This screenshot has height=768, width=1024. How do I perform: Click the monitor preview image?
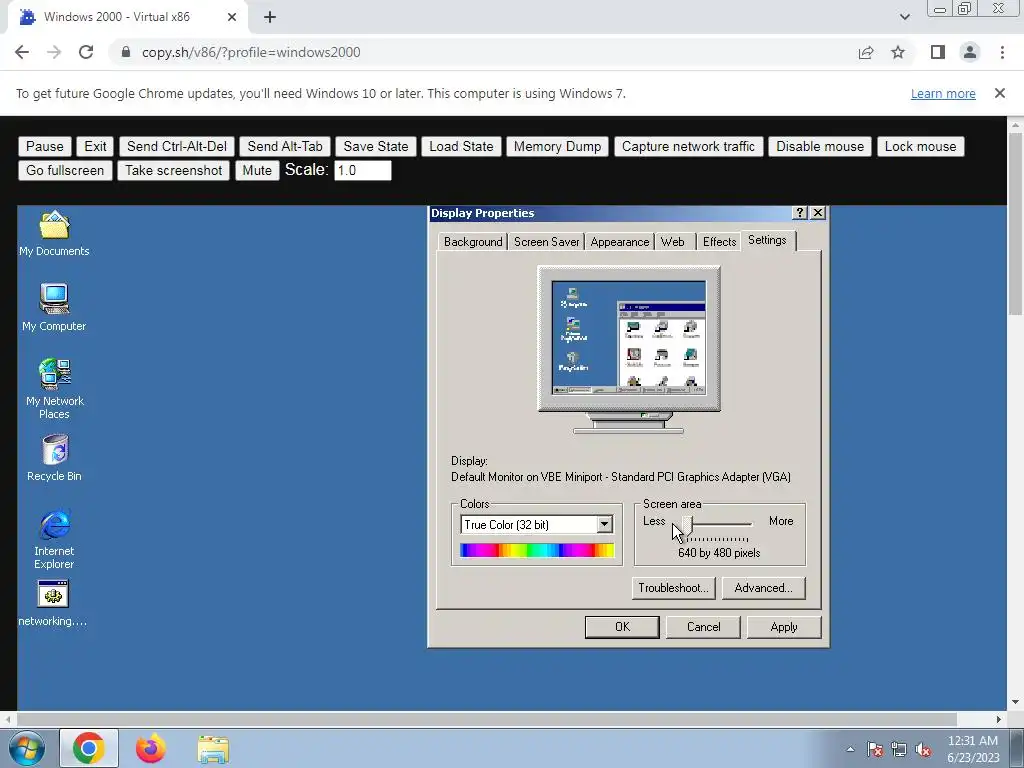pos(629,349)
